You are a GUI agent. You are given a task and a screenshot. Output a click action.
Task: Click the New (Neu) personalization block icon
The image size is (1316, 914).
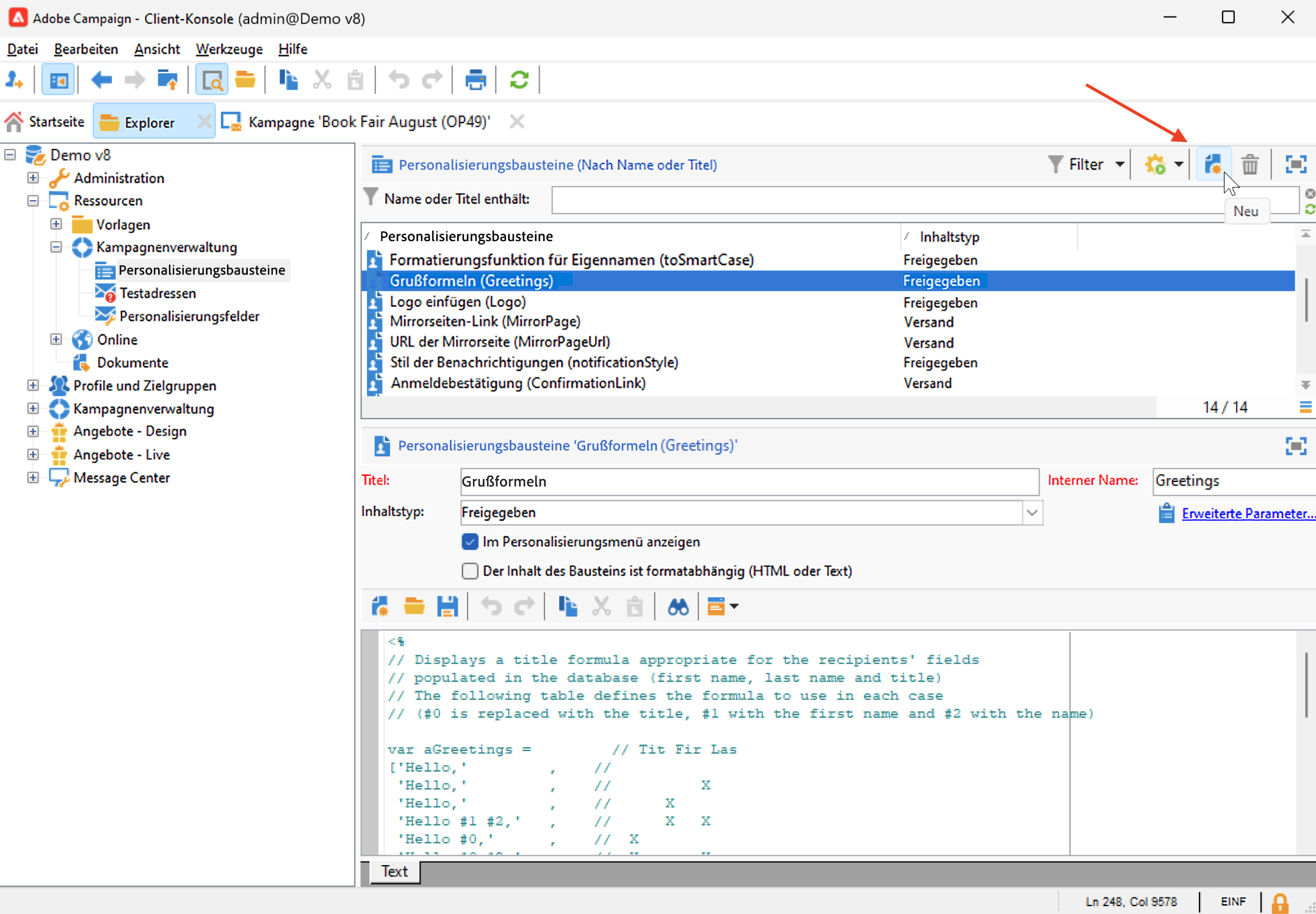click(x=1213, y=164)
